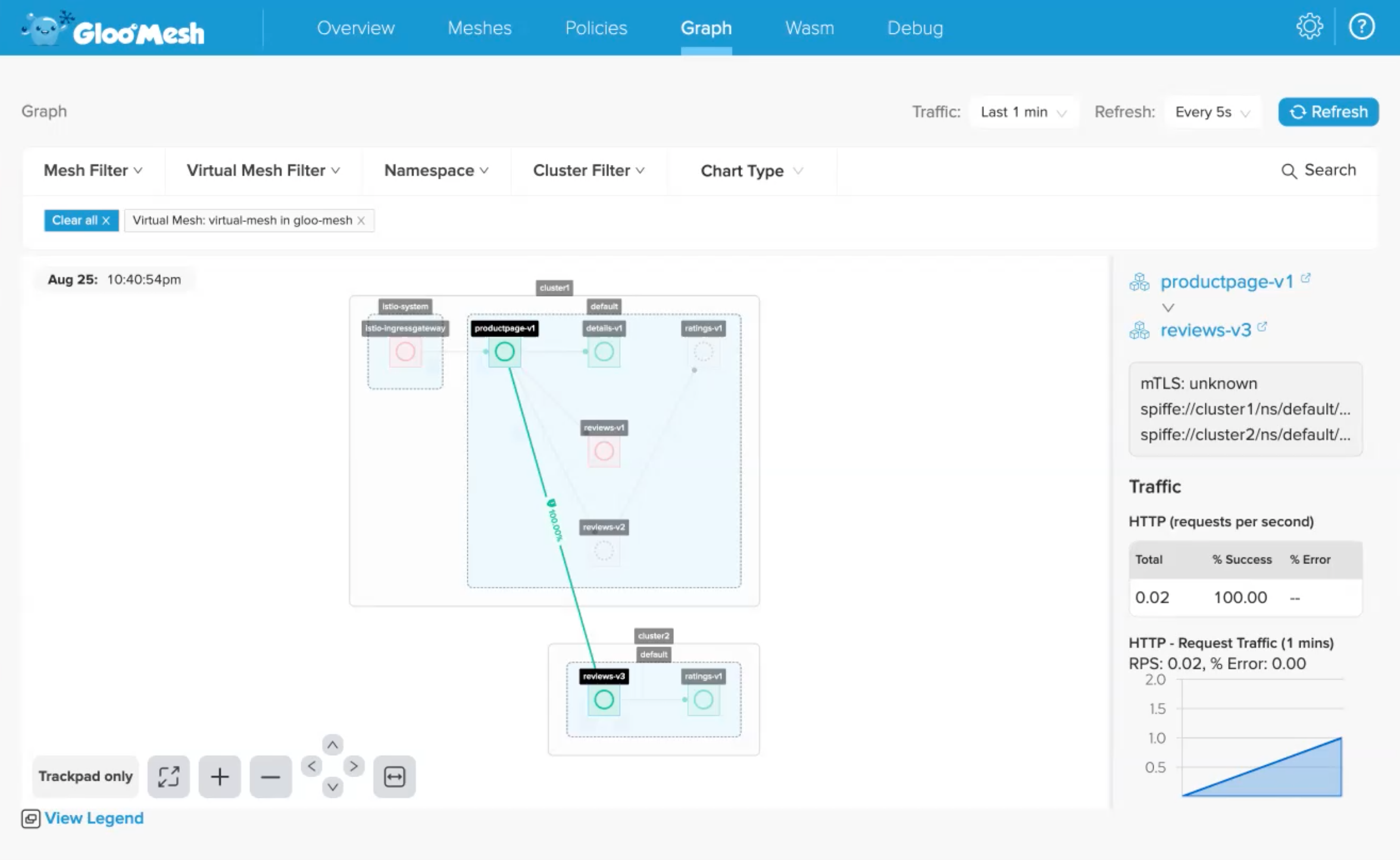This screenshot has width=1400, height=860.
Task: Click the View Legend icon
Action: coord(31,818)
